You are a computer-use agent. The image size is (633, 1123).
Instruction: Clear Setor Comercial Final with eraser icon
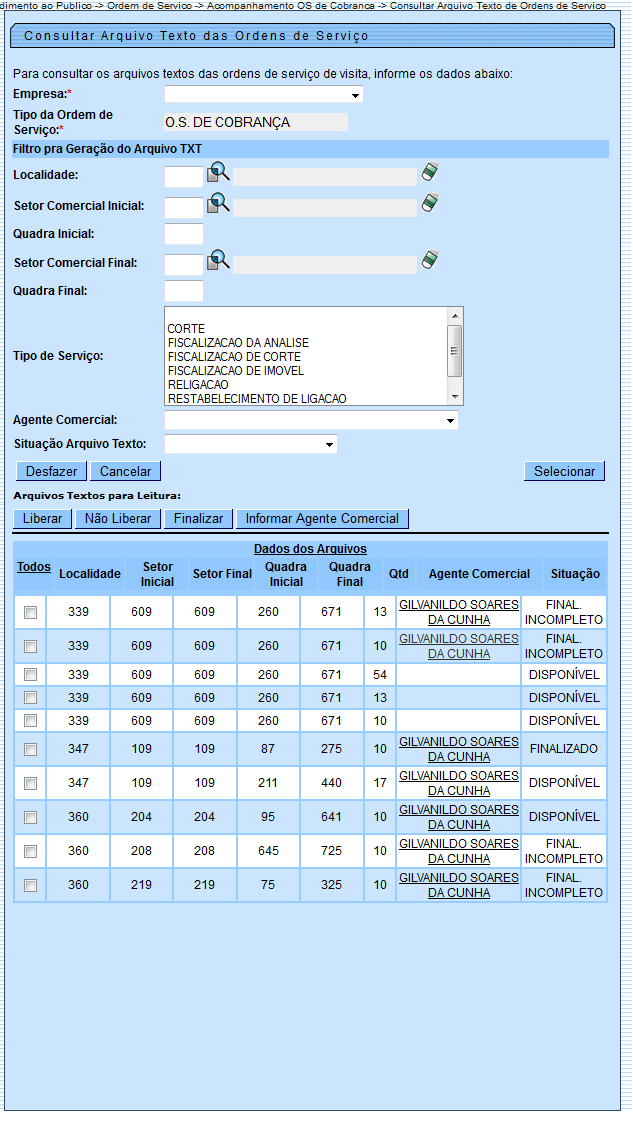pos(430,260)
